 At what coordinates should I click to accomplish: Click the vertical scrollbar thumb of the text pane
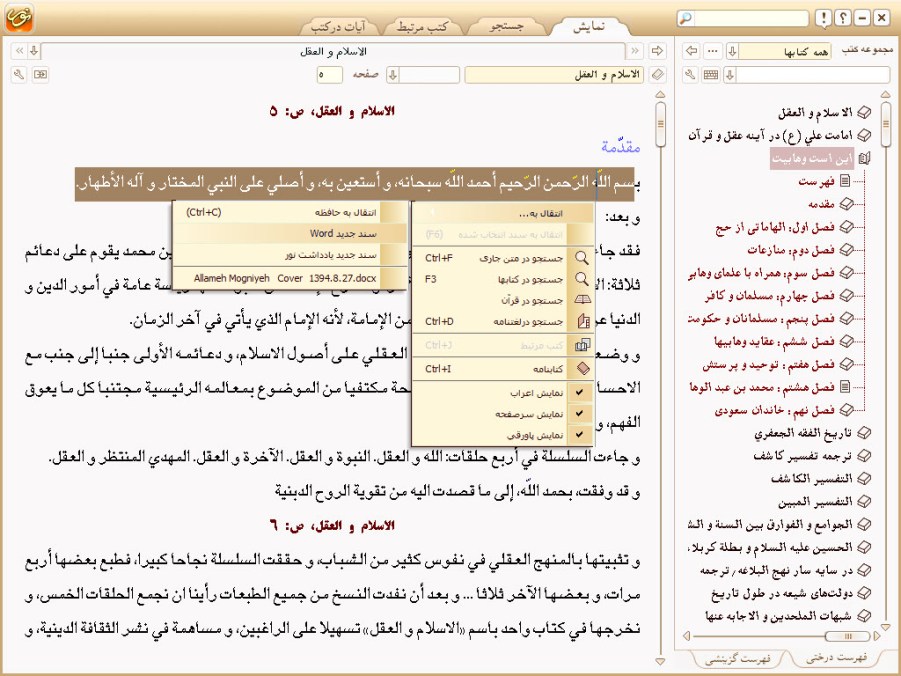pyautogui.click(x=660, y=125)
